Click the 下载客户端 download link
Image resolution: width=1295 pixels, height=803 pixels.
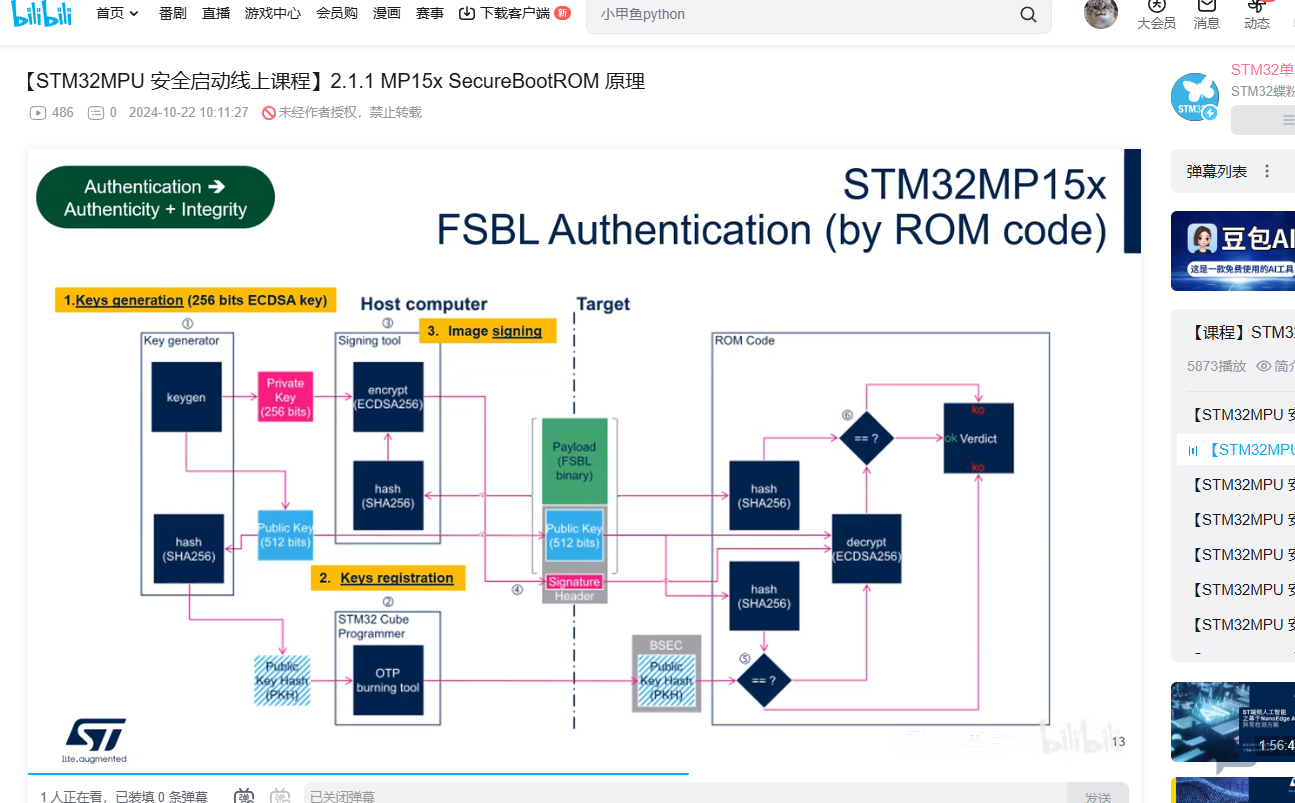coord(514,14)
